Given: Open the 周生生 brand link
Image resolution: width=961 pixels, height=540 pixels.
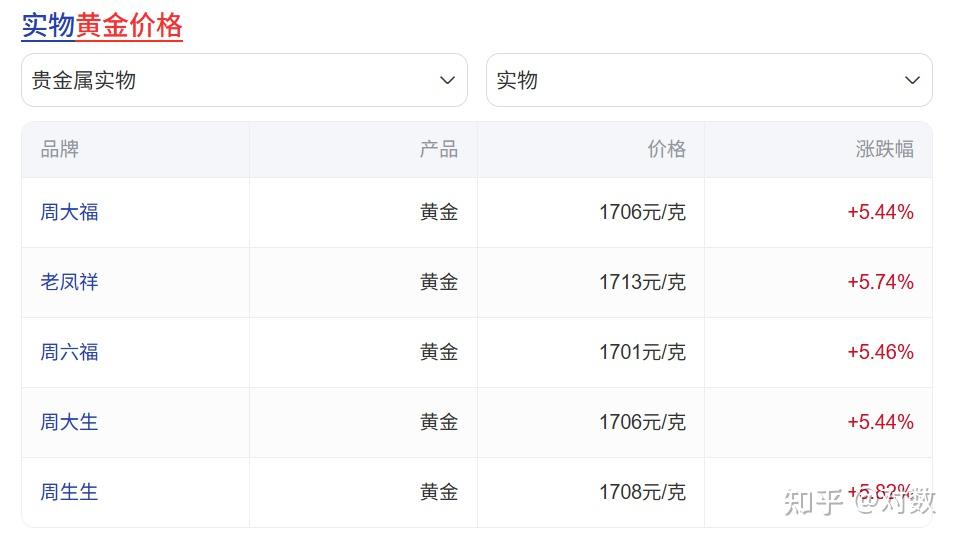Looking at the screenshot, I should pyautogui.click(x=70, y=492).
